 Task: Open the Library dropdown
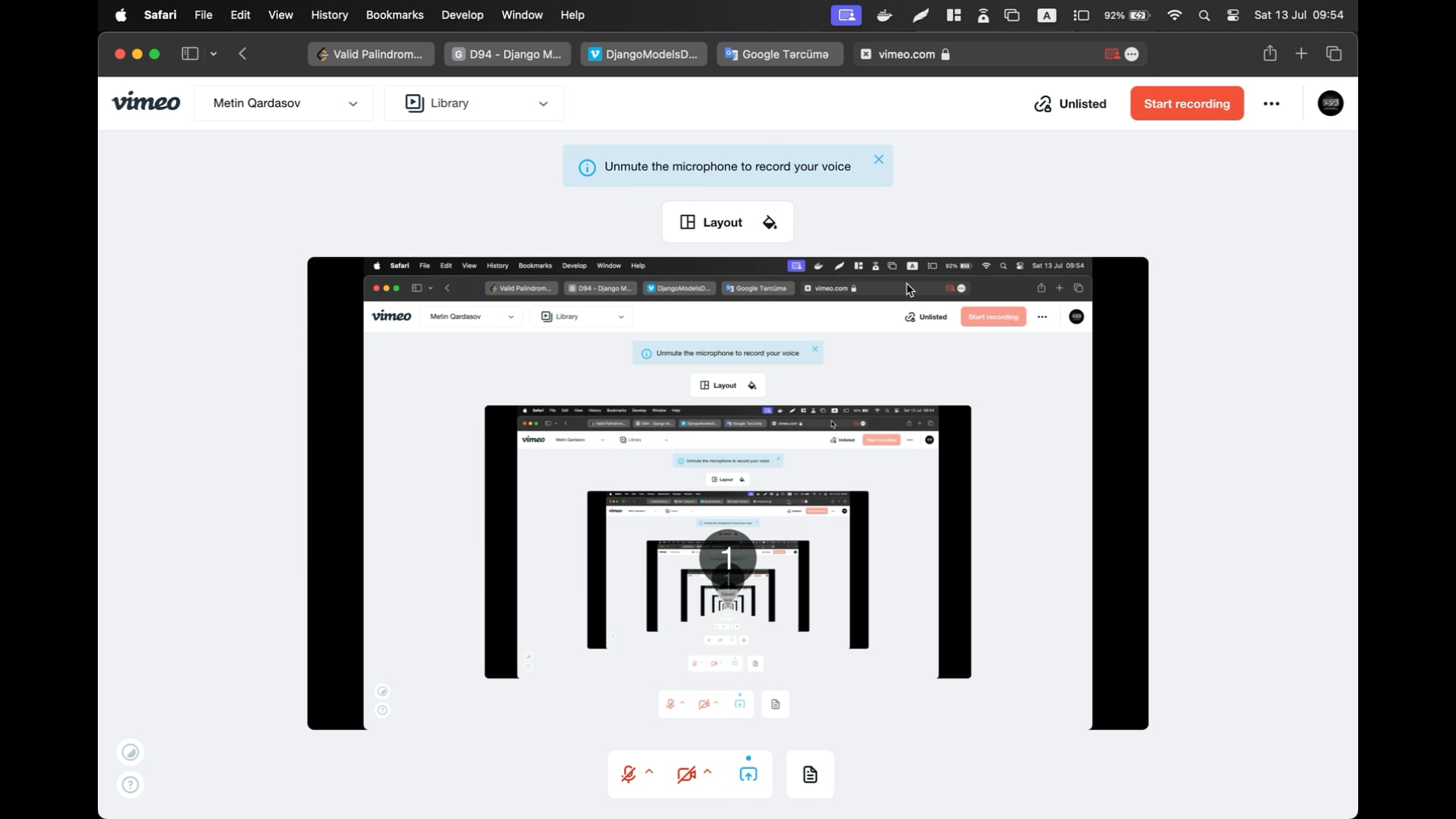(474, 103)
